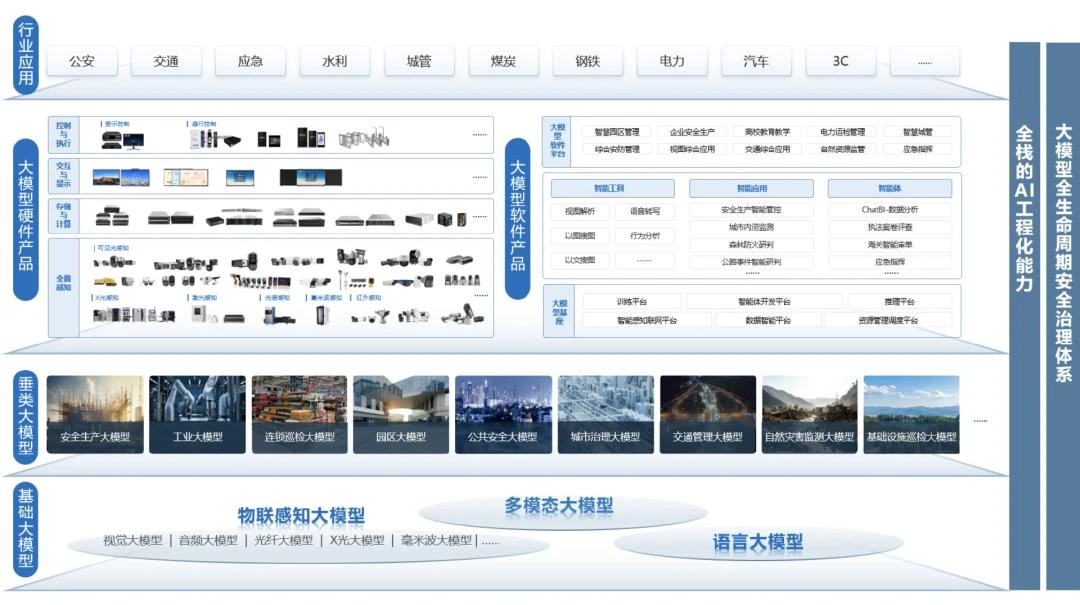
Task: Open the 连锁巡检大模型 image card
Action: coord(300,414)
